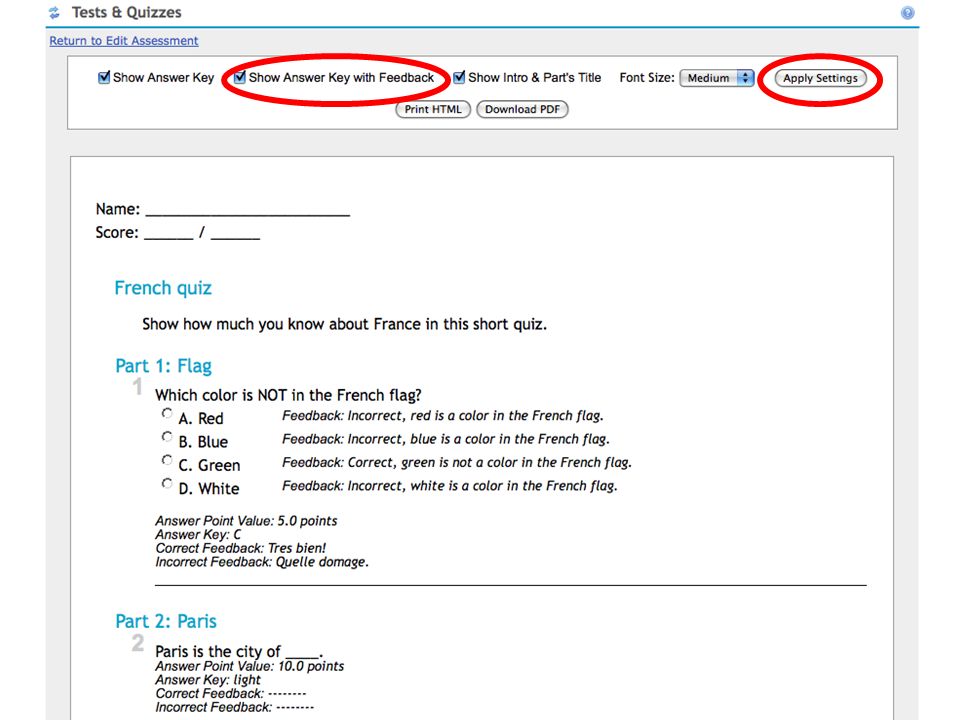The height and width of the screenshot is (720, 960).
Task: Click feedback text for red answer
Action: point(443,416)
